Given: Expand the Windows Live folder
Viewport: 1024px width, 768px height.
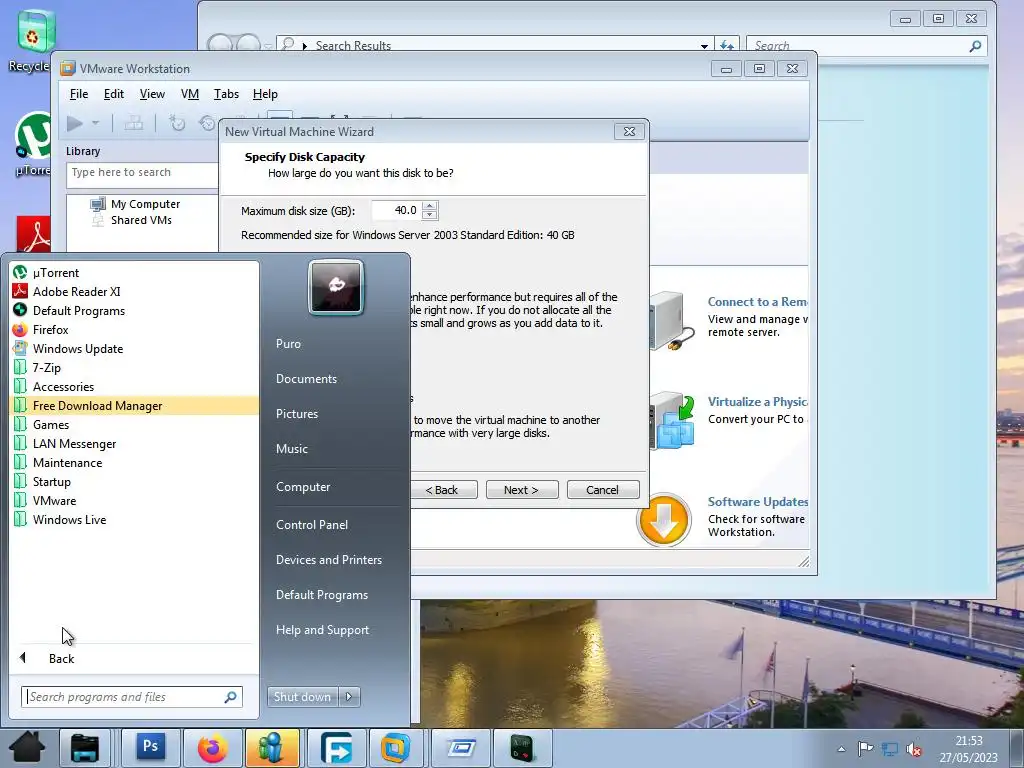Looking at the screenshot, I should pyautogui.click(x=135, y=520).
